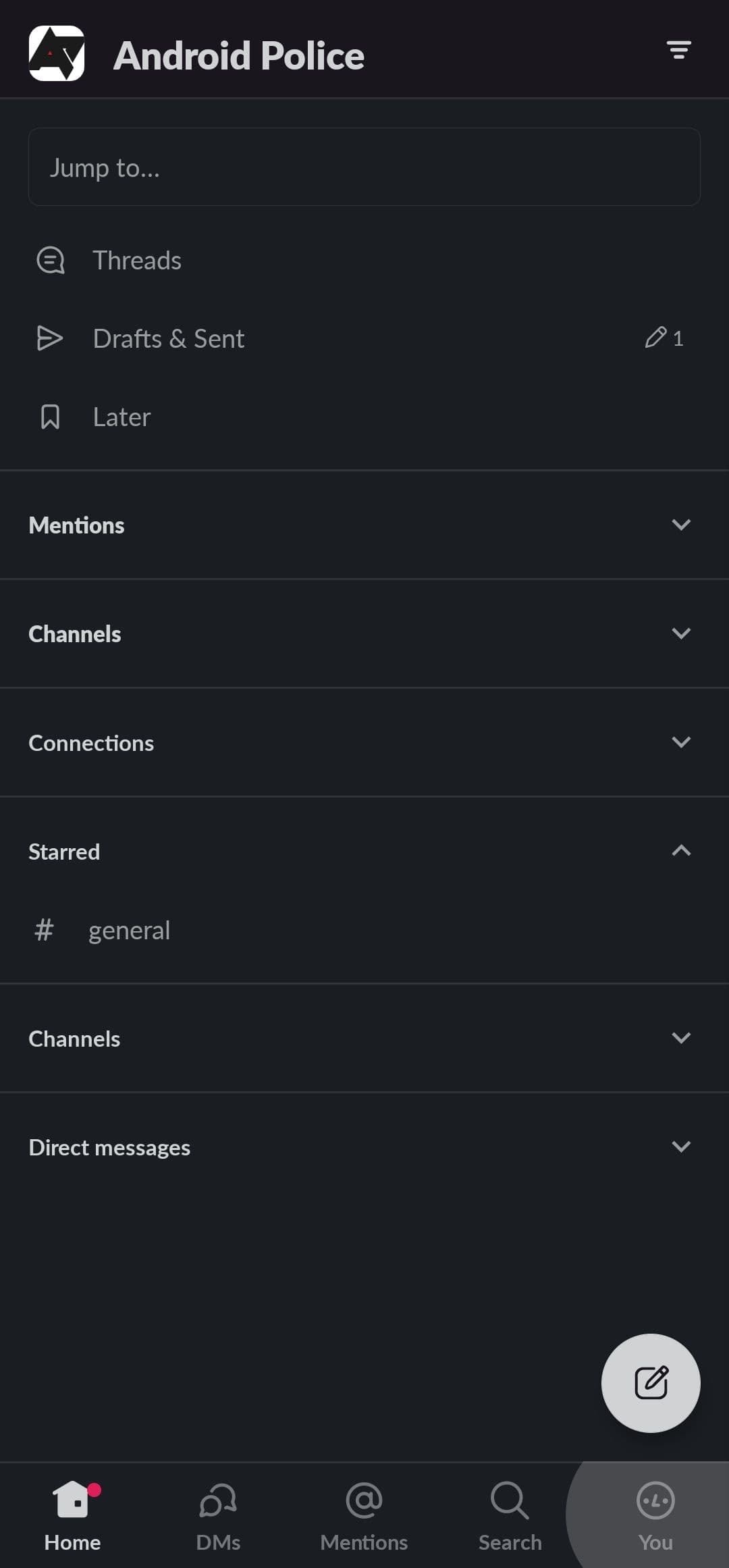Viewport: 729px width, 1568px height.
Task: Tap the Later bookmark icon
Action: 51,417
